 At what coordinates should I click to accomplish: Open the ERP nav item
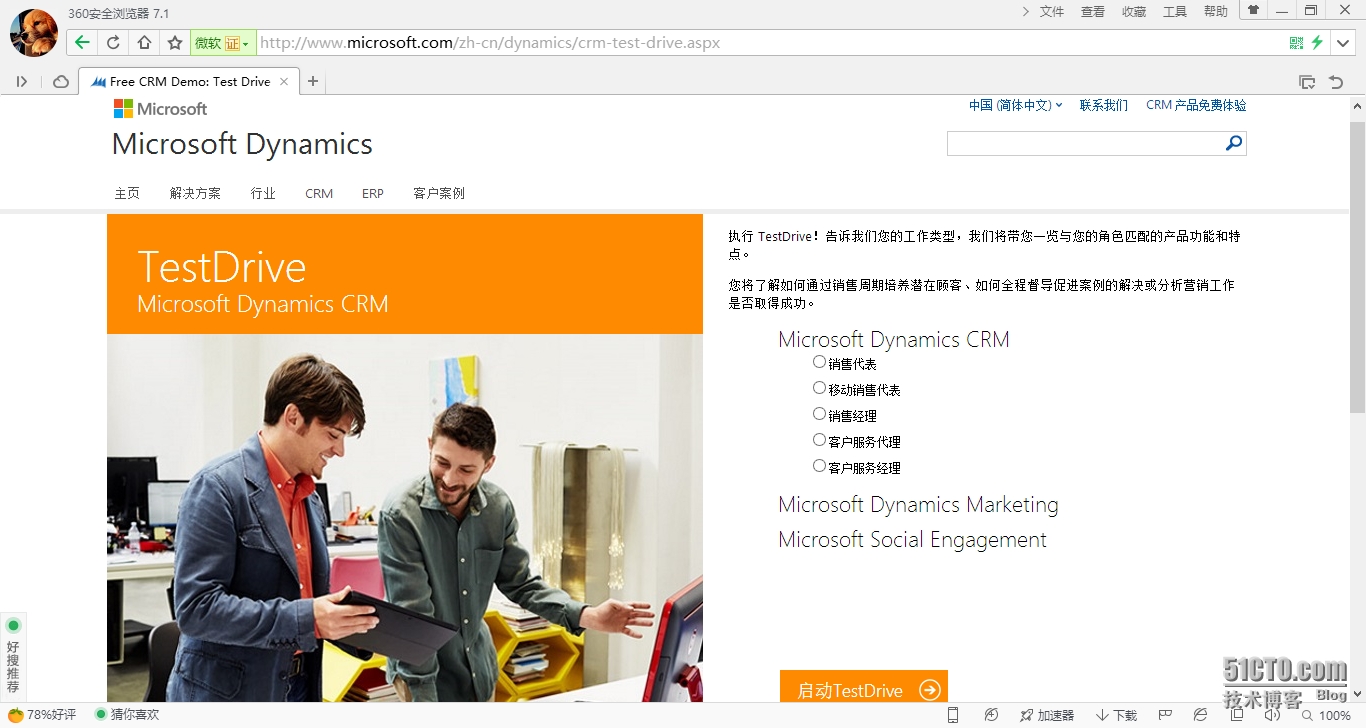coord(373,193)
